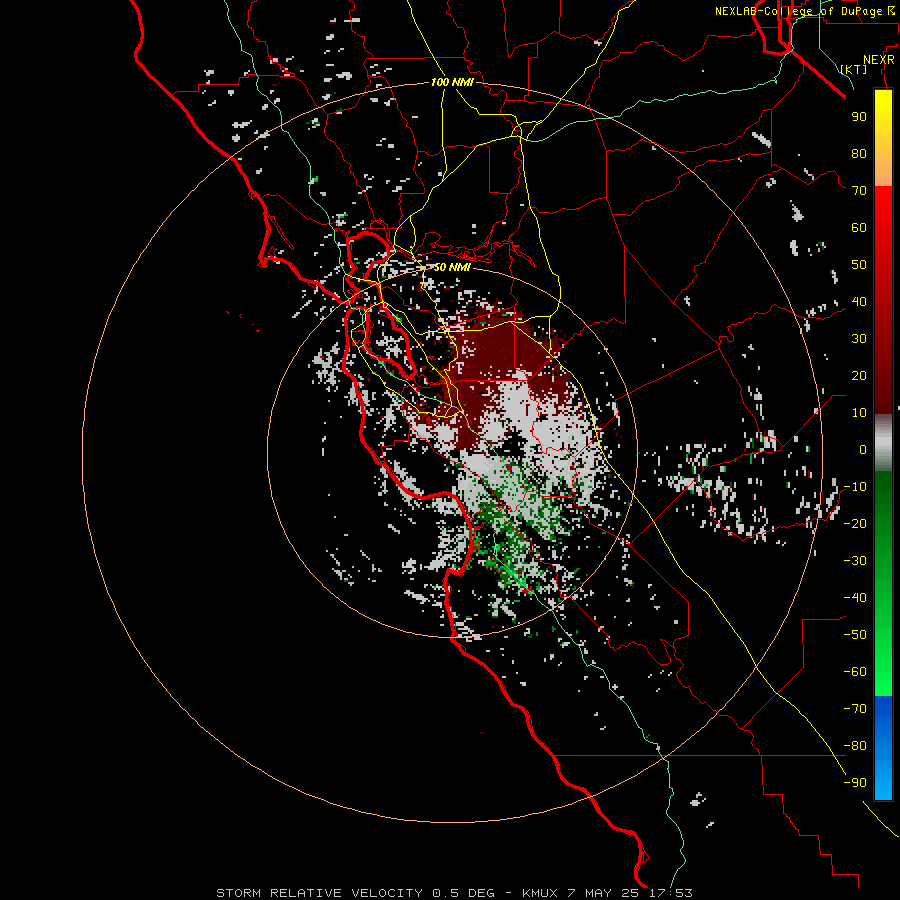Click the "50 NMI" range ring label
This screenshot has height=900, width=900.
(x=452, y=267)
